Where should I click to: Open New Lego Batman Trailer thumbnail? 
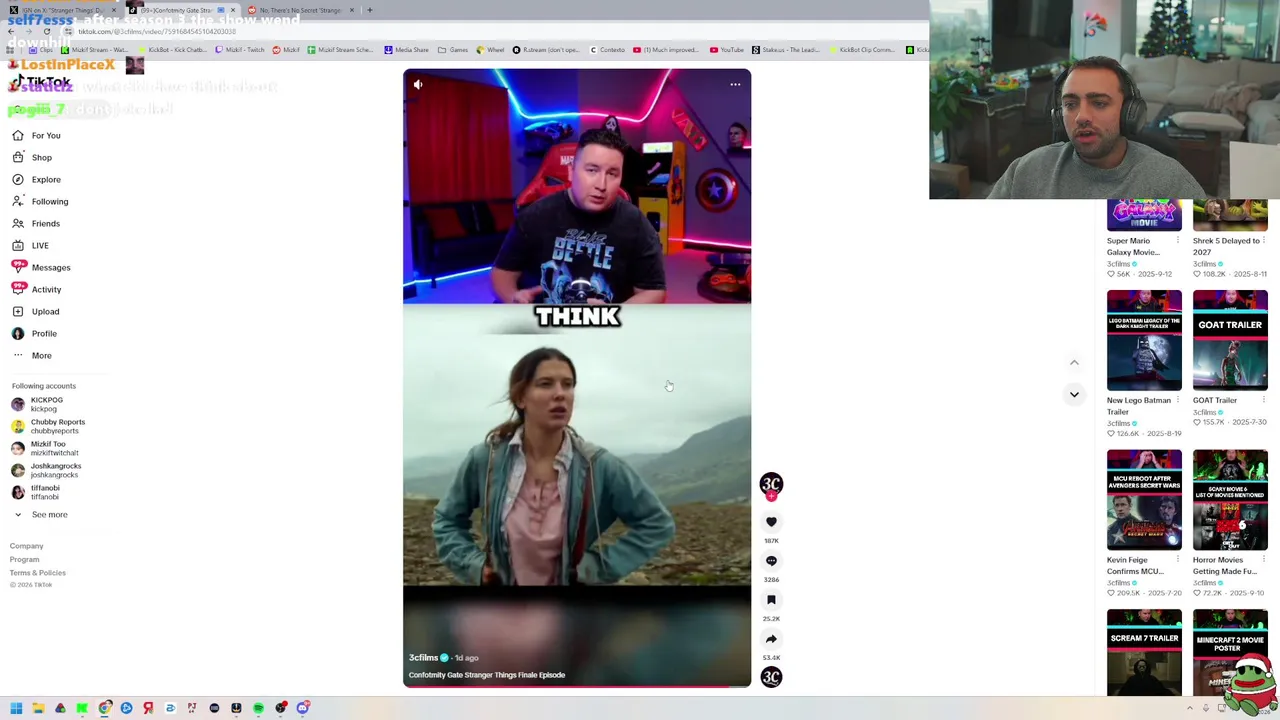pos(1144,340)
